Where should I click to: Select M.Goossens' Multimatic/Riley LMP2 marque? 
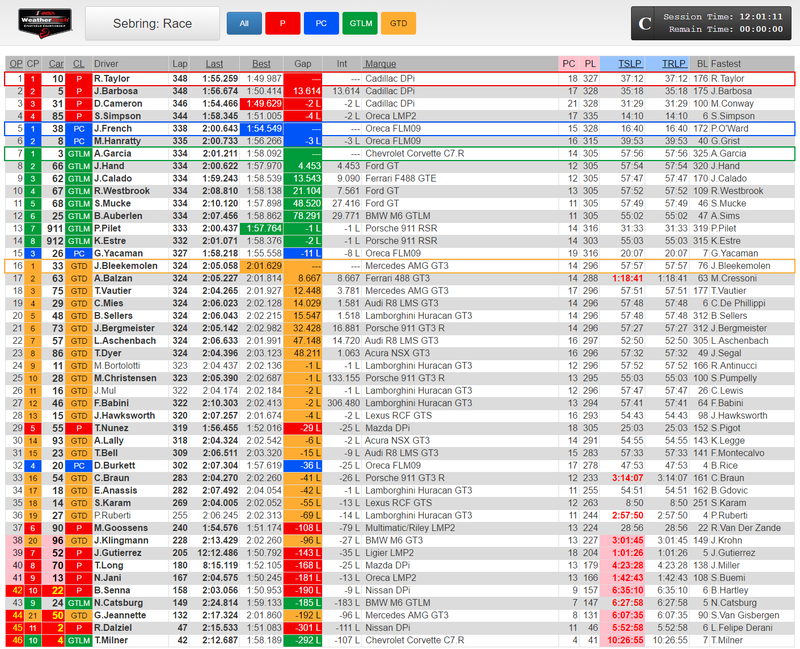click(410, 529)
